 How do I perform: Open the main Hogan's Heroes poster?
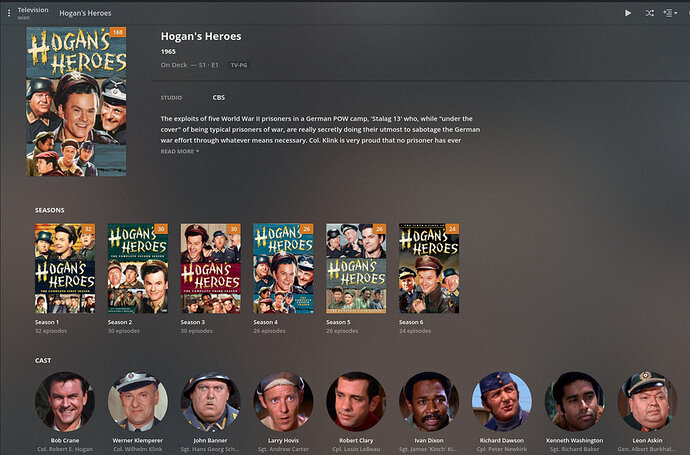click(76, 102)
